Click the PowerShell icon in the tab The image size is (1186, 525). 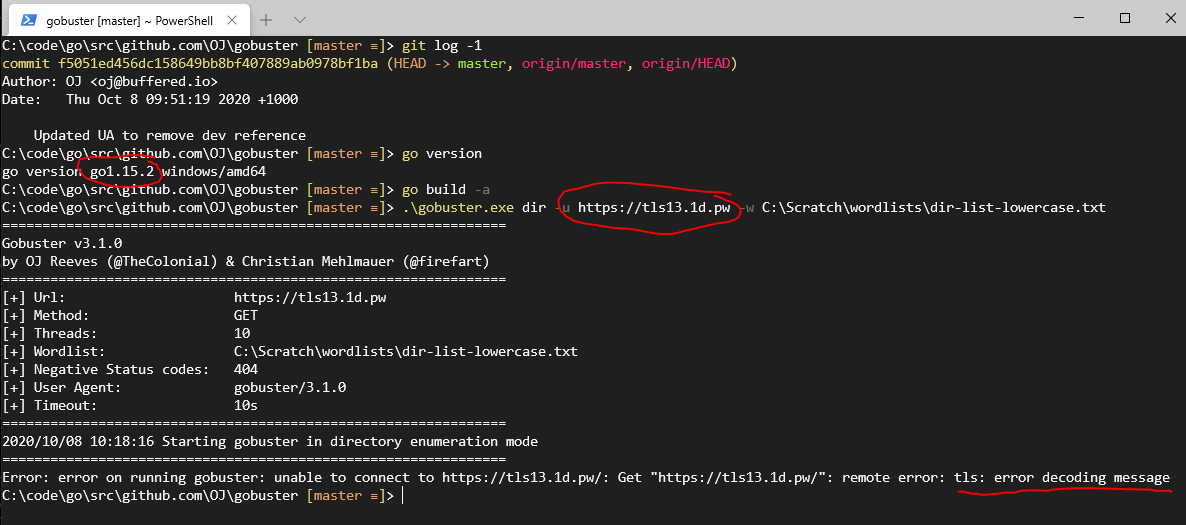(x=29, y=19)
